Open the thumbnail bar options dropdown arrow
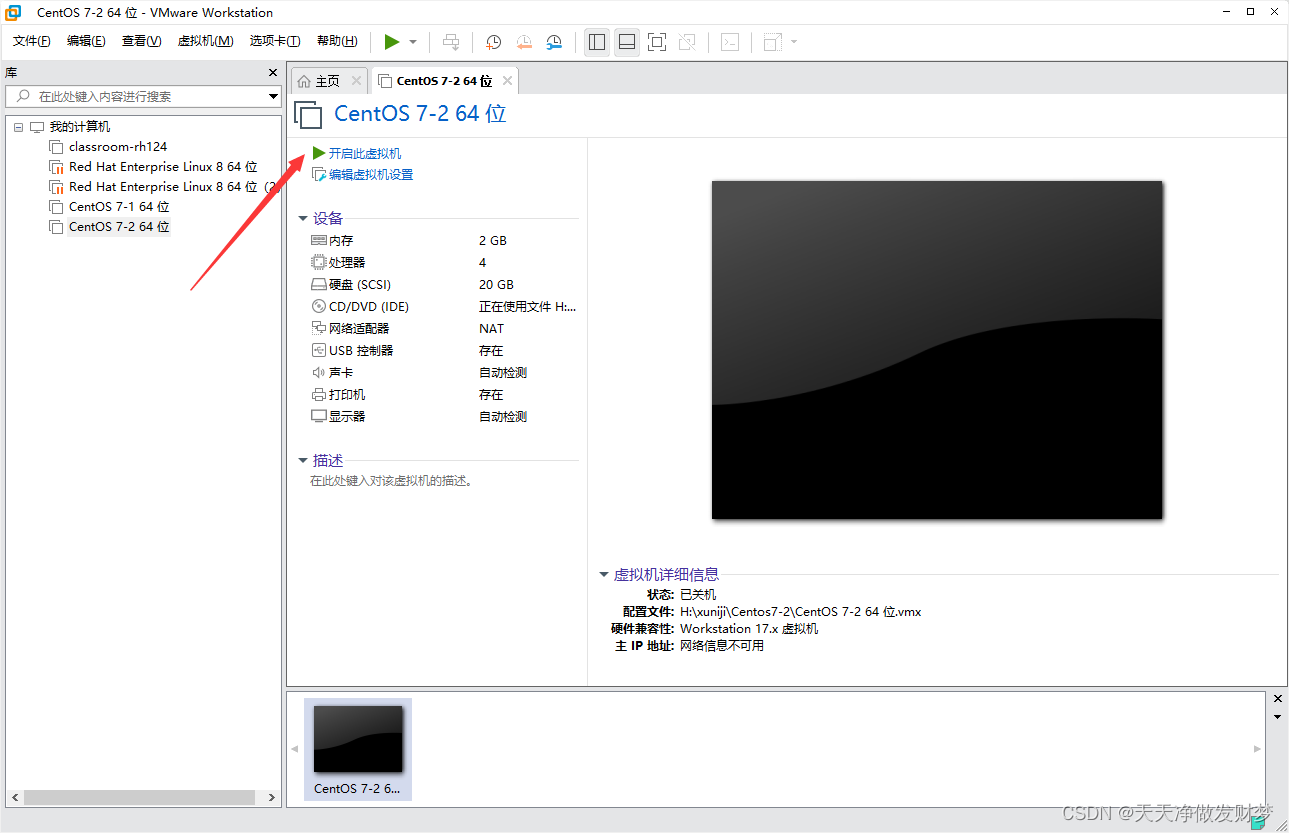Viewport: 1289px width, 833px height. 1278,717
